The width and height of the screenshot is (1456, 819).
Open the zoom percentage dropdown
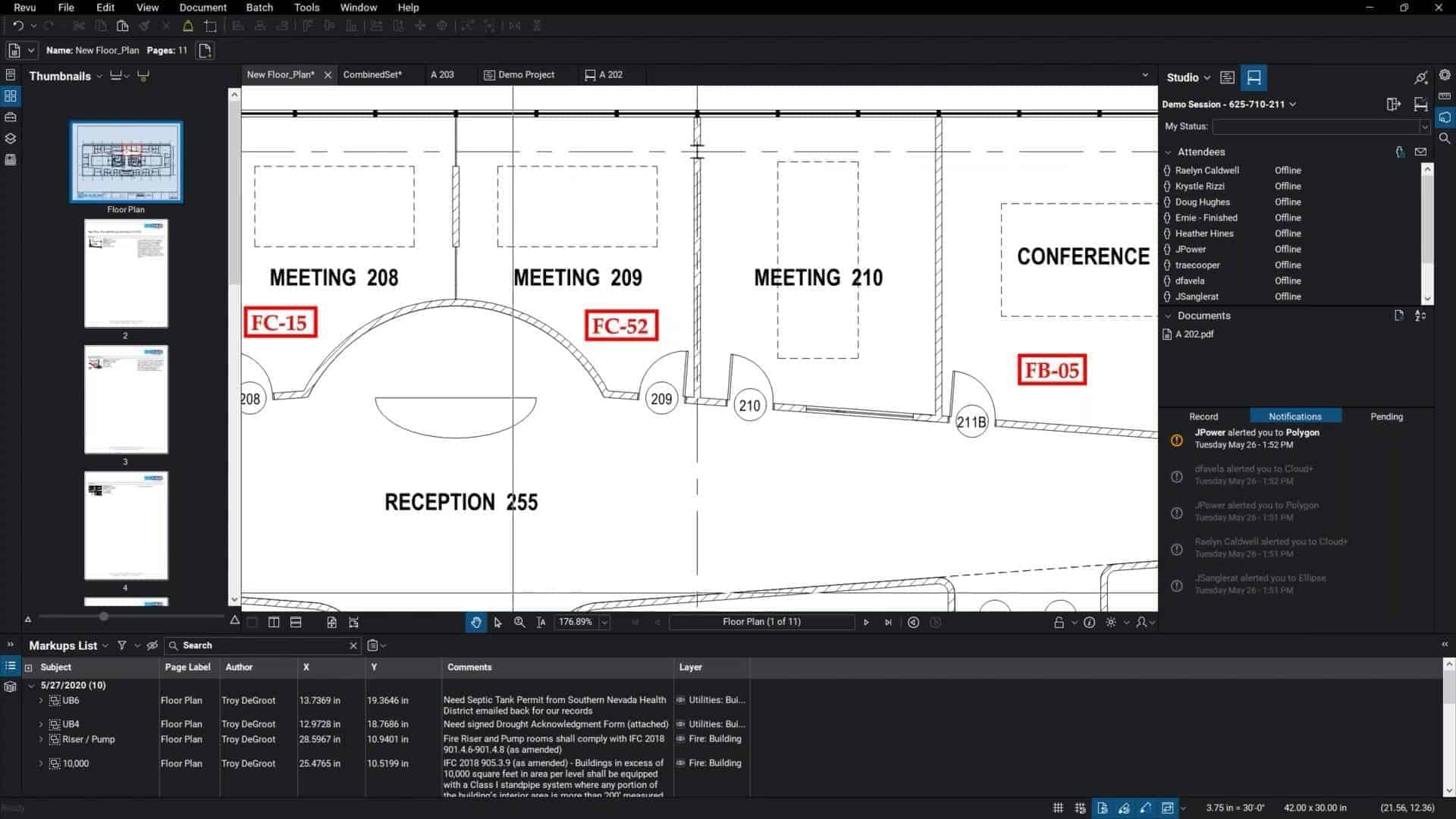pos(604,623)
